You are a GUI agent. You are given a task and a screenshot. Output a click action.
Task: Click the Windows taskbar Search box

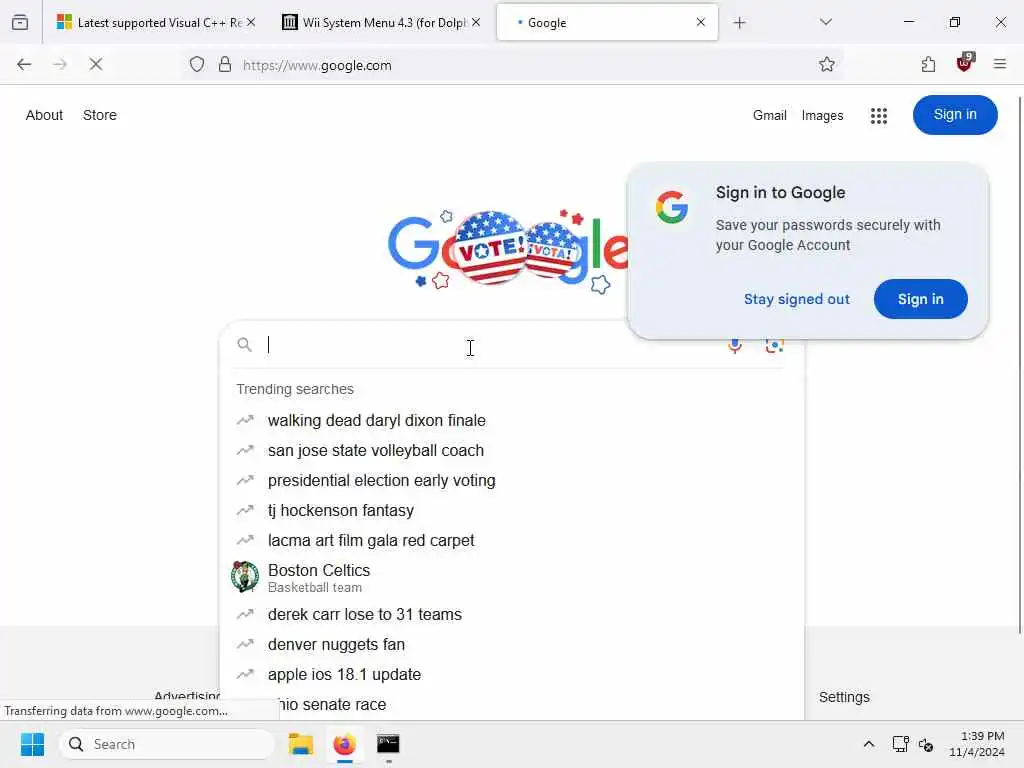(167, 744)
